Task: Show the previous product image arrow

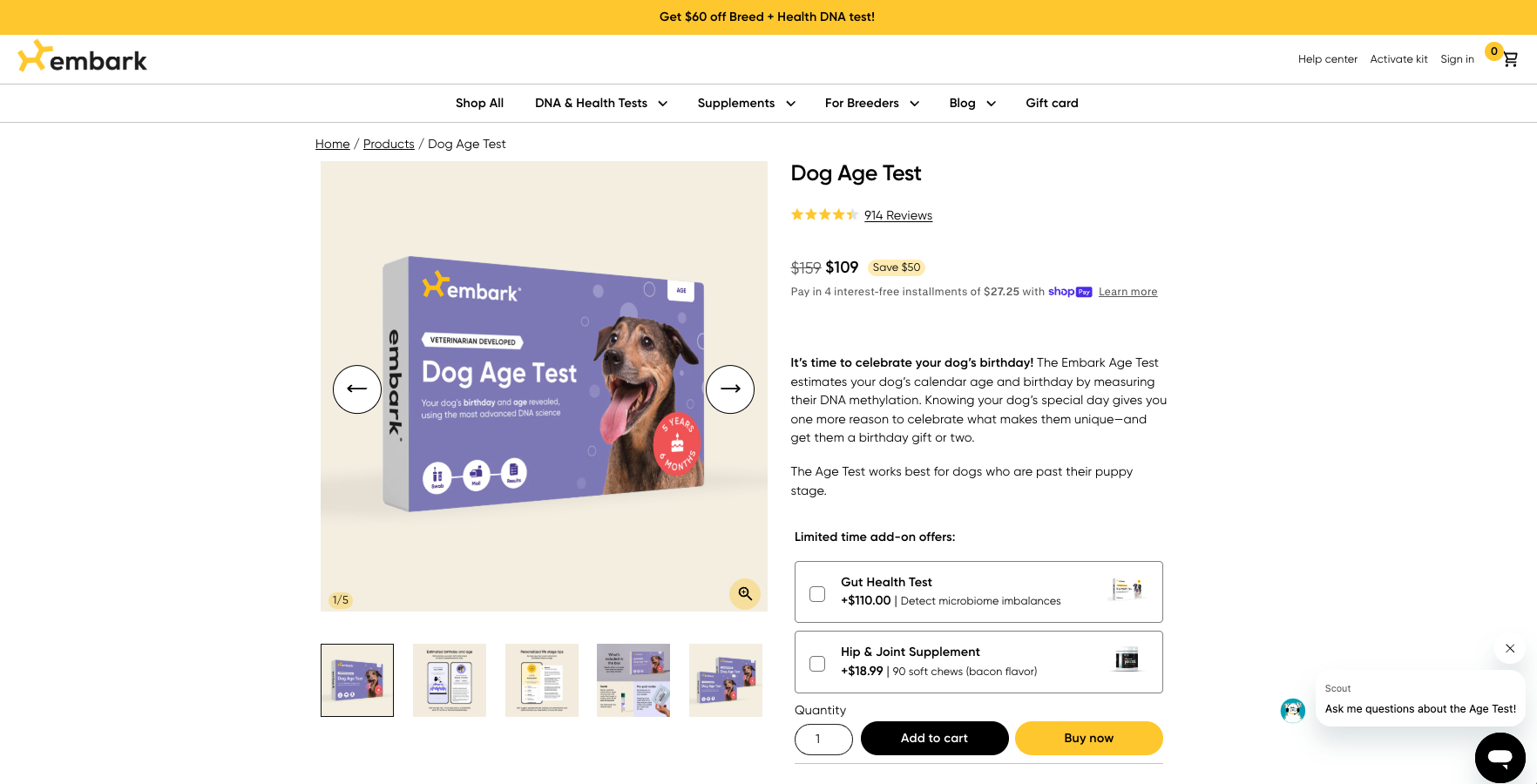Action: 357,389
